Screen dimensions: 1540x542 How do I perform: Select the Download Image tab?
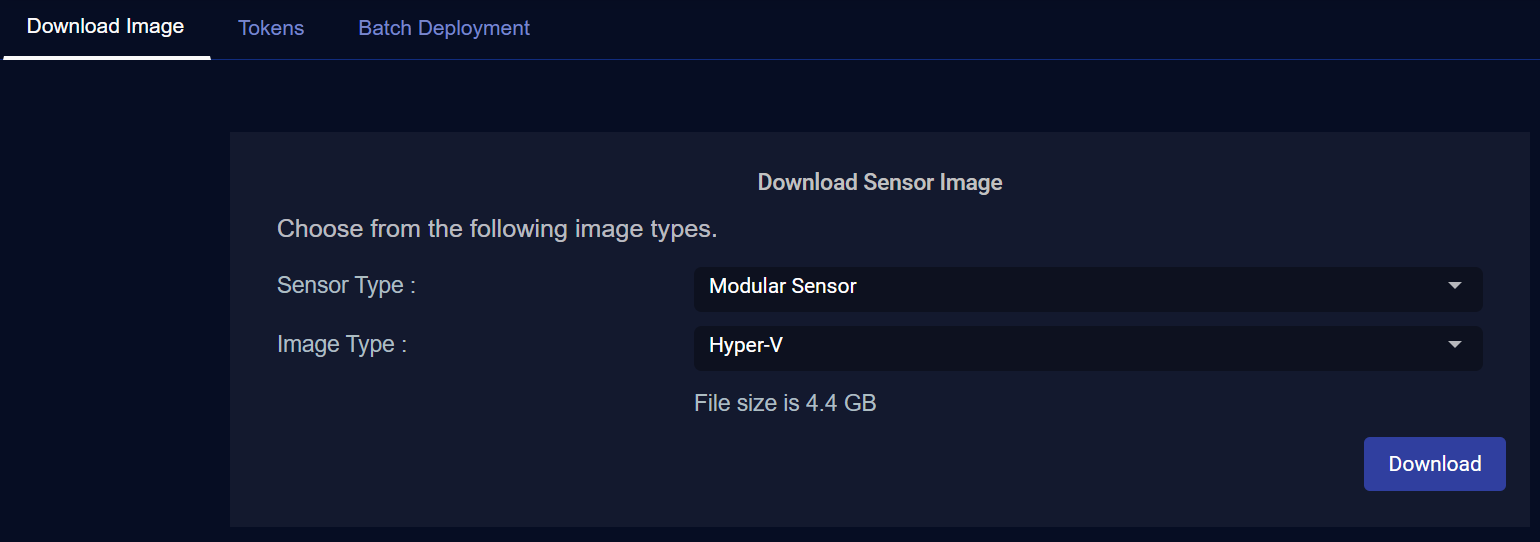(x=105, y=27)
